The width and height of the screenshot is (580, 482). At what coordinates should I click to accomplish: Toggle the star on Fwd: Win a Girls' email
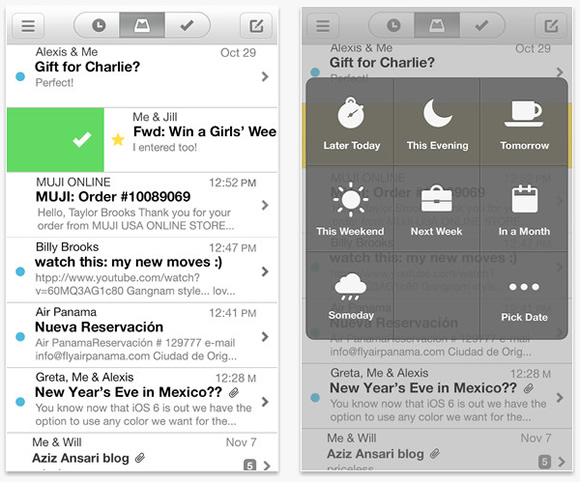[x=118, y=139]
